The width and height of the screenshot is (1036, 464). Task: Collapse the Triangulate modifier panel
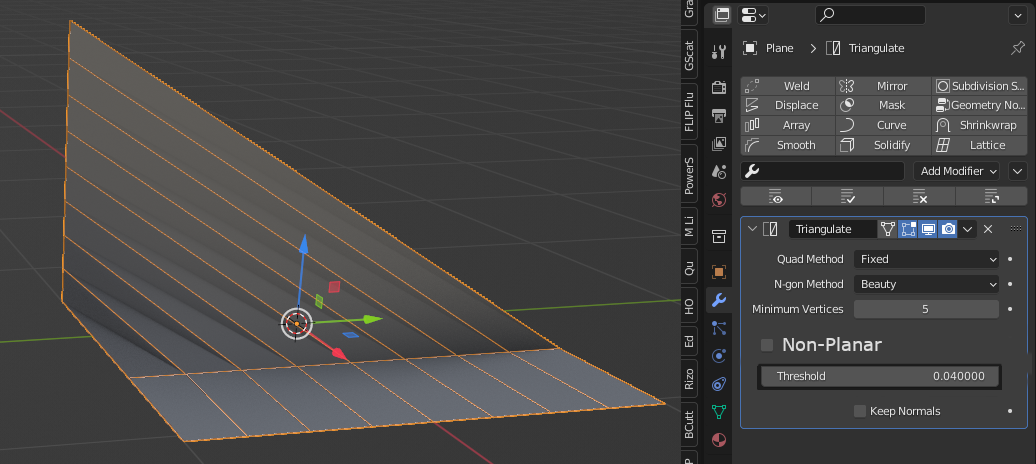[752, 229]
